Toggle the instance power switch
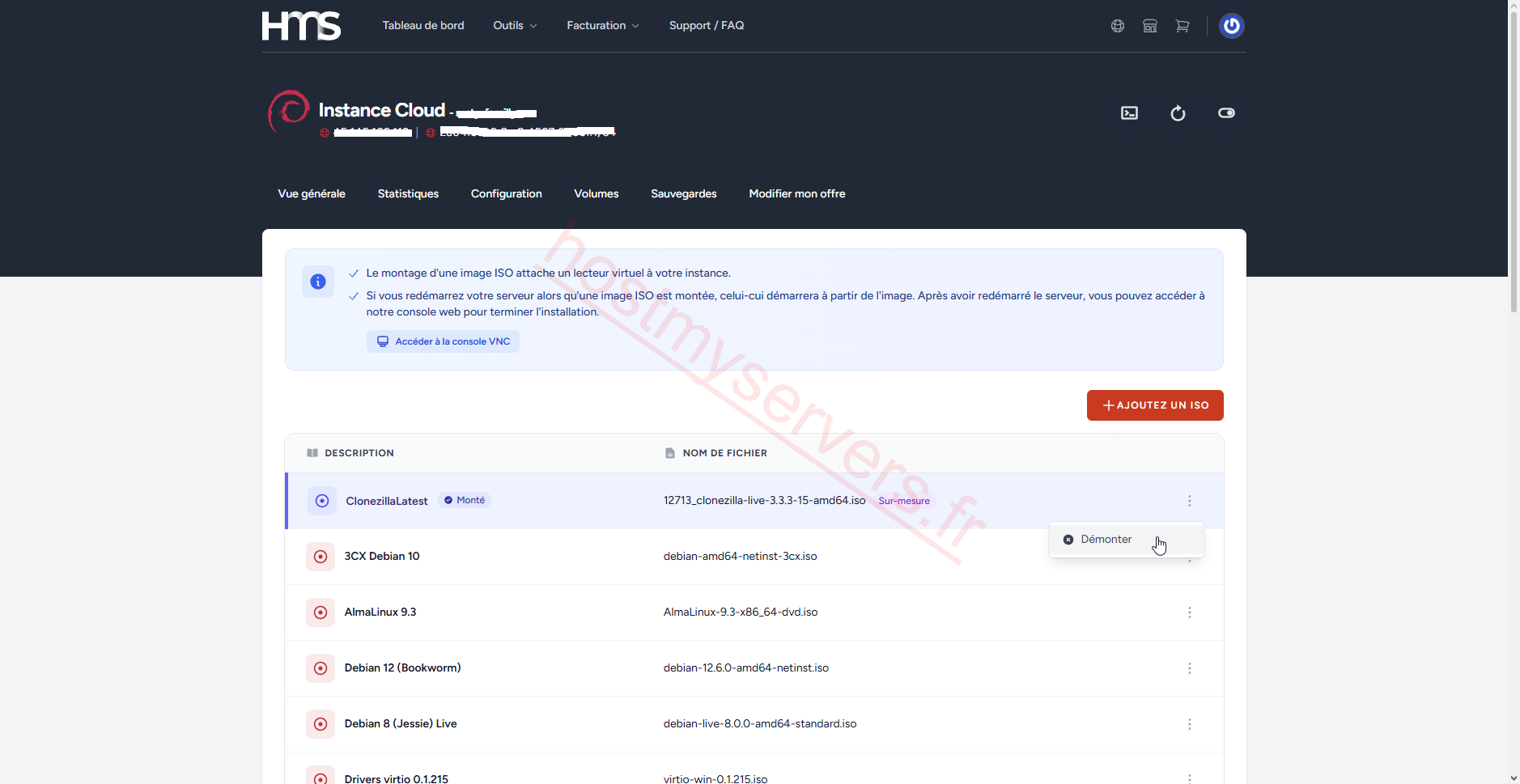The width and height of the screenshot is (1520, 784). 1226,113
